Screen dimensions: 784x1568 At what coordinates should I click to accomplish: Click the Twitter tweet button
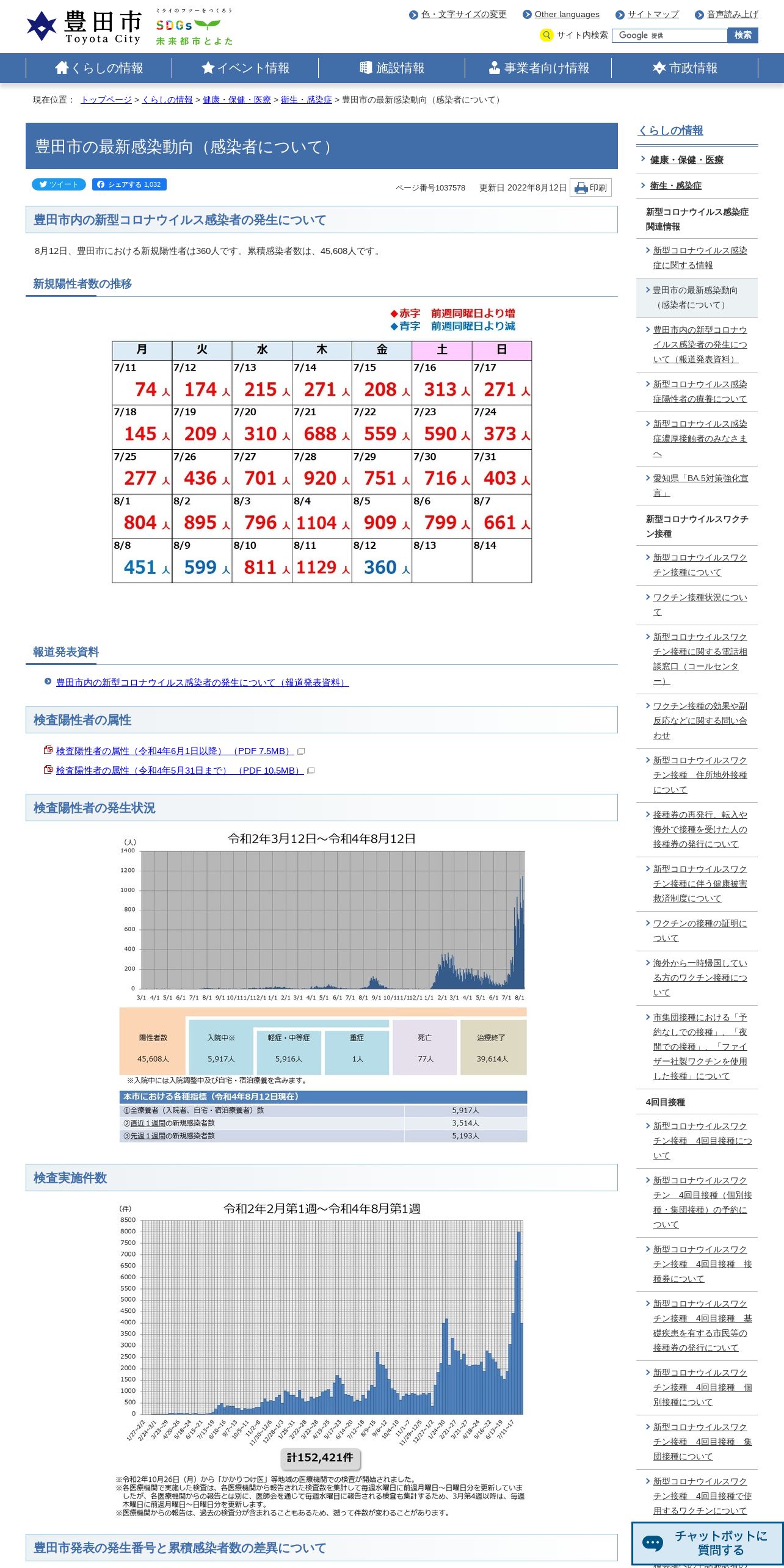pyautogui.click(x=59, y=184)
